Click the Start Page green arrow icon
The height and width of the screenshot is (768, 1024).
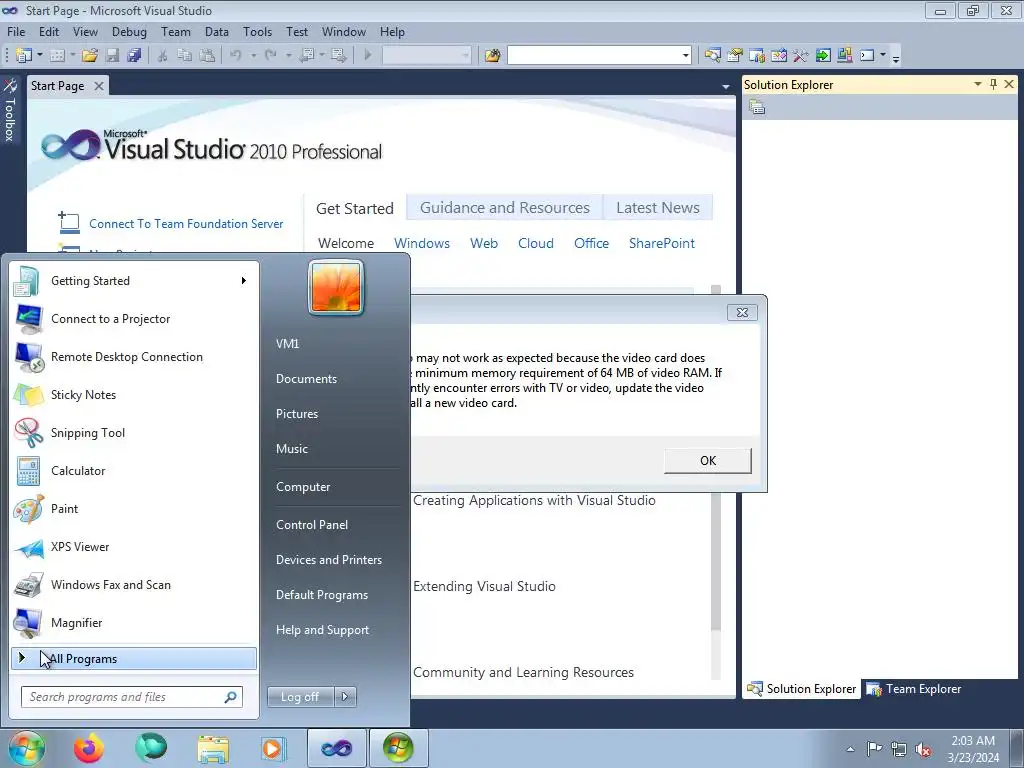(x=823, y=56)
